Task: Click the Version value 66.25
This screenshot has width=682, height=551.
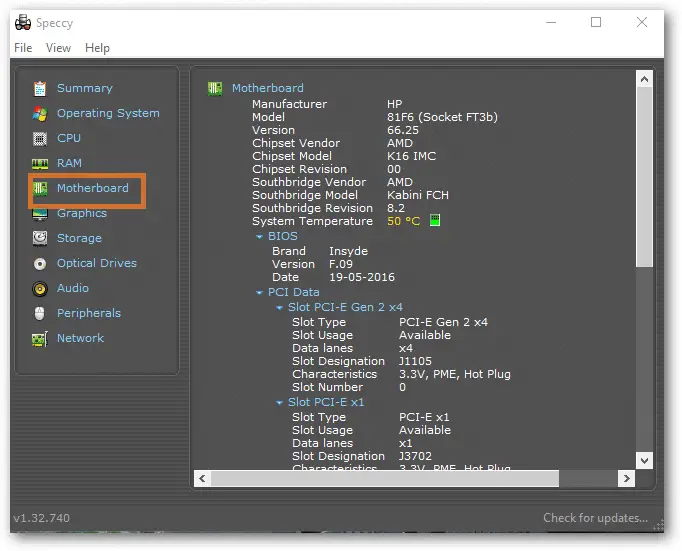Action: click(403, 130)
